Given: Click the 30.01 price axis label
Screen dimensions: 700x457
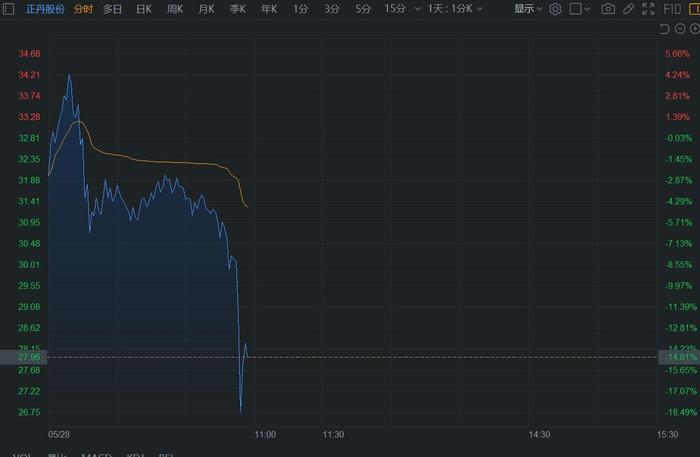Looking at the screenshot, I should (29, 264).
